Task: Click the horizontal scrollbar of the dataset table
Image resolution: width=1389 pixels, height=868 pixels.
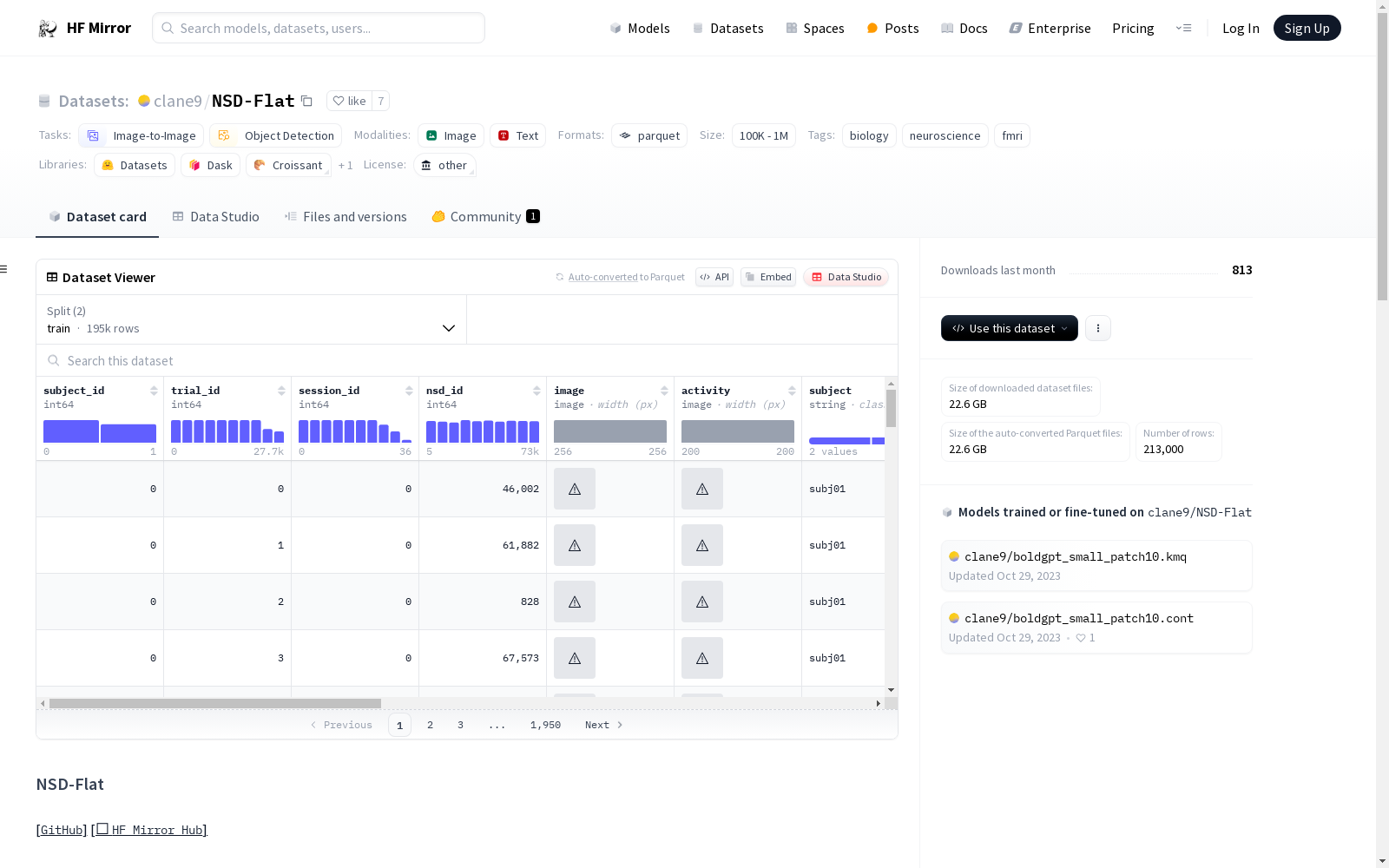Action: point(215,703)
